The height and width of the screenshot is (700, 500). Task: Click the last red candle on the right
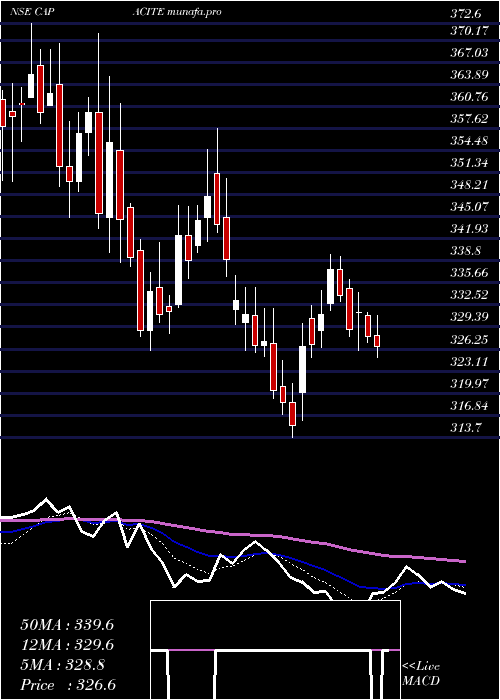[x=377, y=341]
